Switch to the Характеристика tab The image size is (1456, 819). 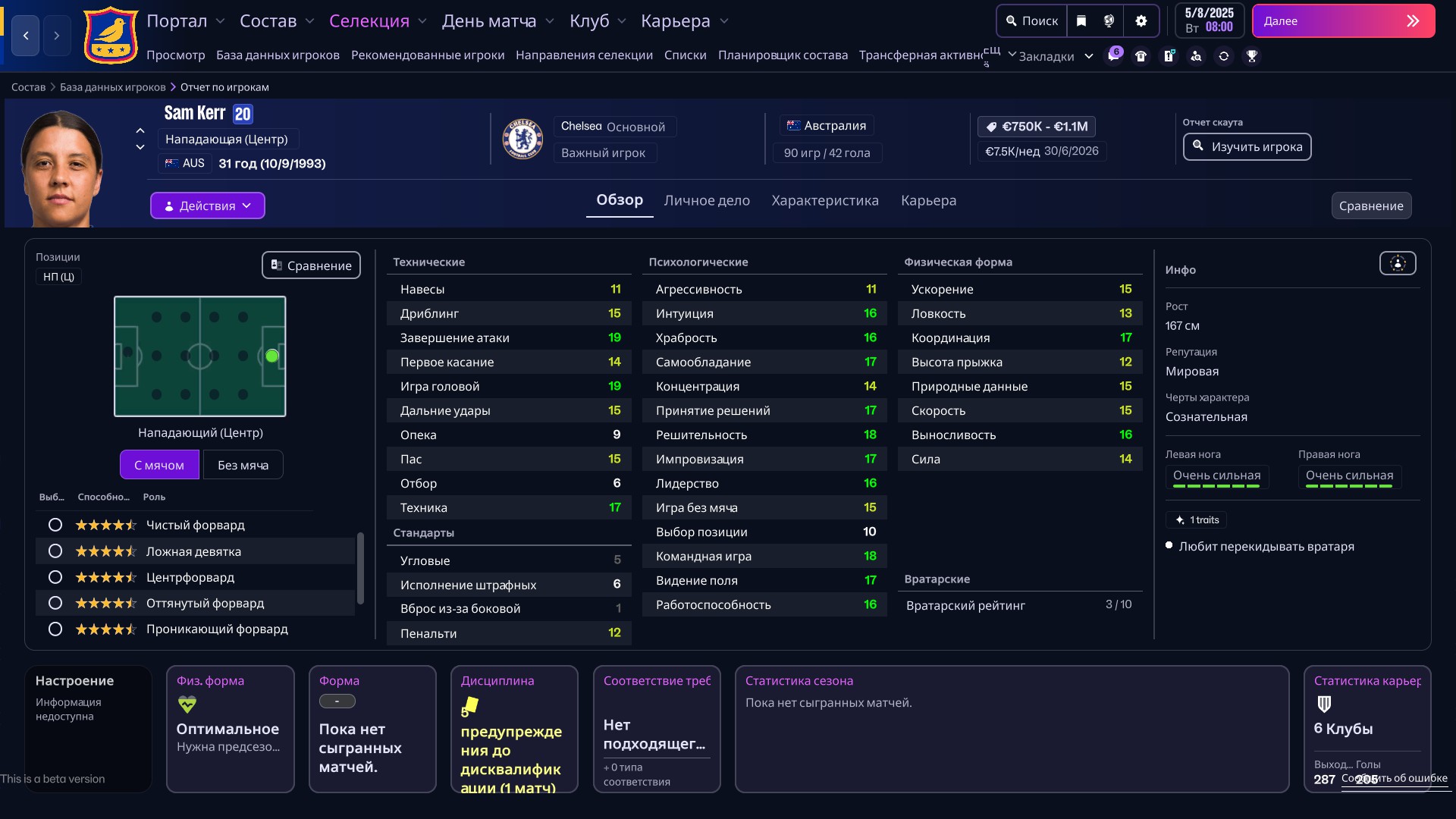pos(824,200)
